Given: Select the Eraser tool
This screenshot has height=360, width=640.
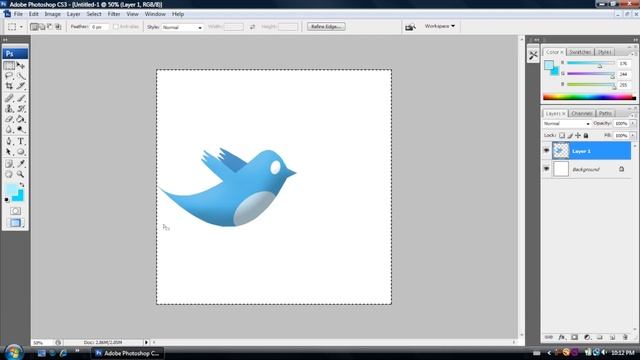Looking at the screenshot, I should click(x=9, y=119).
